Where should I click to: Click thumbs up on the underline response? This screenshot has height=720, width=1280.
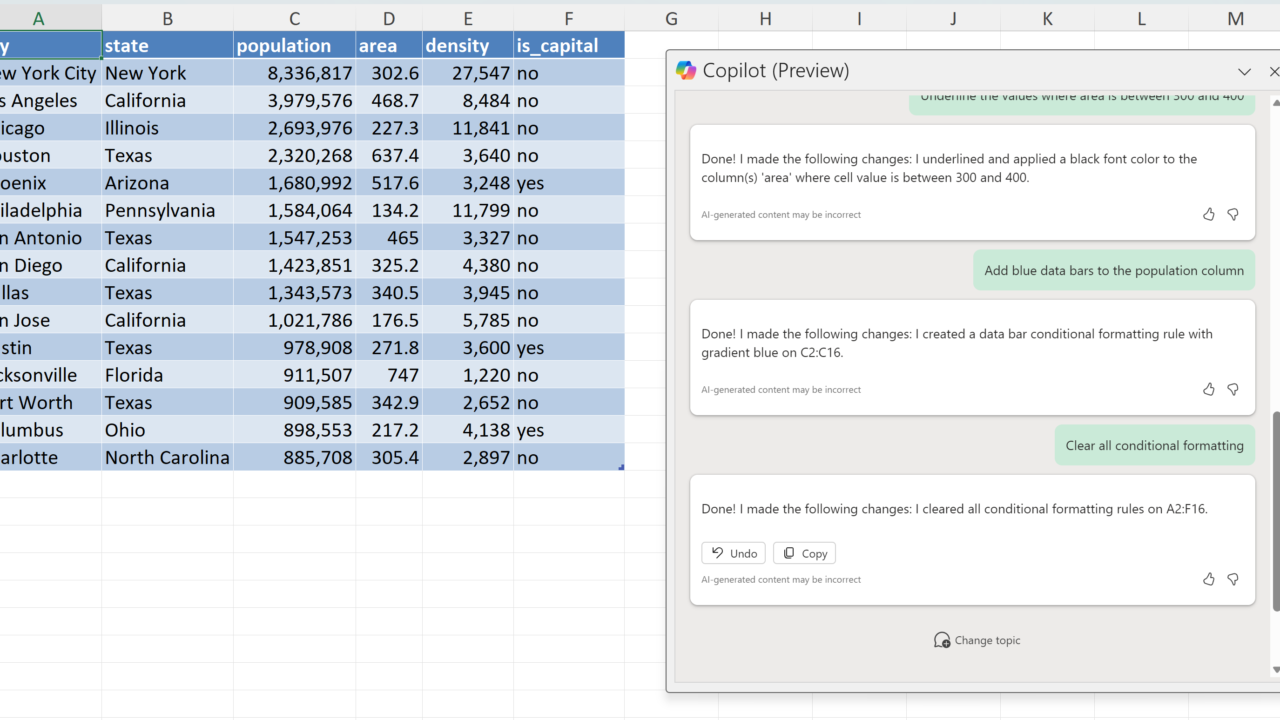[x=1208, y=214]
